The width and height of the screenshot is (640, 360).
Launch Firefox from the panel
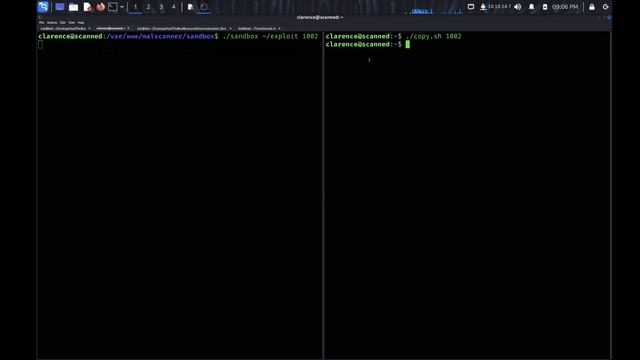tap(100, 7)
